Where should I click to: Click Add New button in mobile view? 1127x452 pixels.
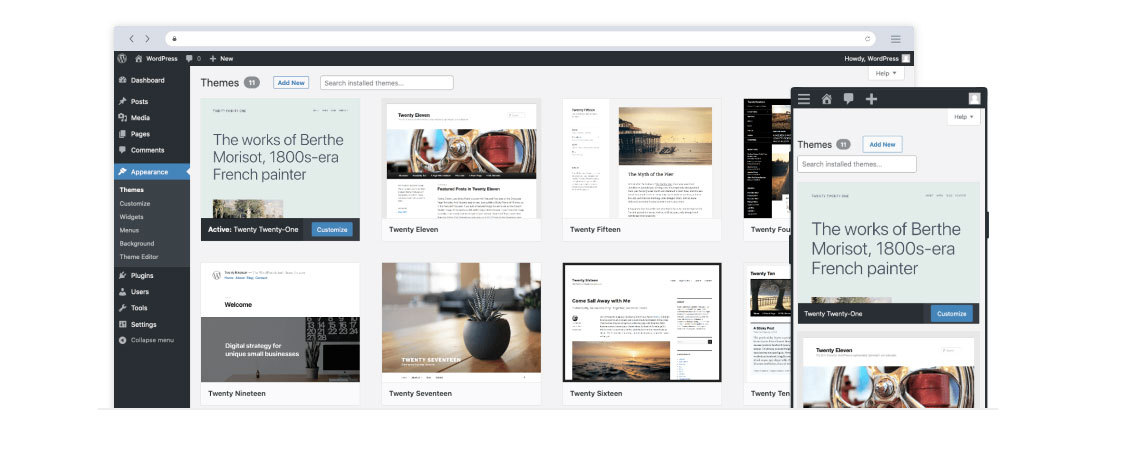coord(882,144)
